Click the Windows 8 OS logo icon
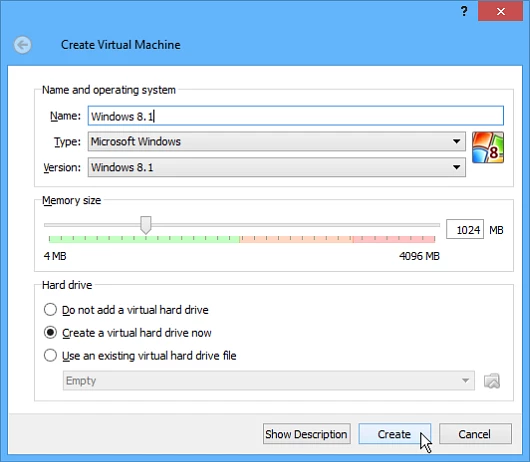The image size is (530, 462). pyautogui.click(x=488, y=147)
